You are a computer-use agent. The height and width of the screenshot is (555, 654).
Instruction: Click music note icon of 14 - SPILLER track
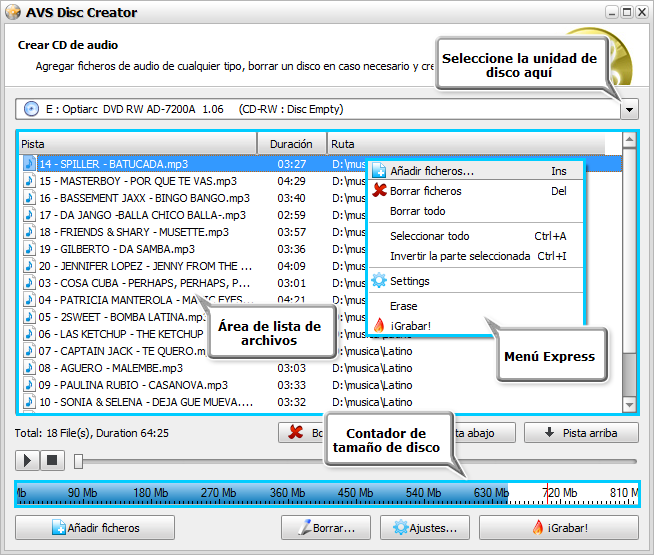coord(29,163)
